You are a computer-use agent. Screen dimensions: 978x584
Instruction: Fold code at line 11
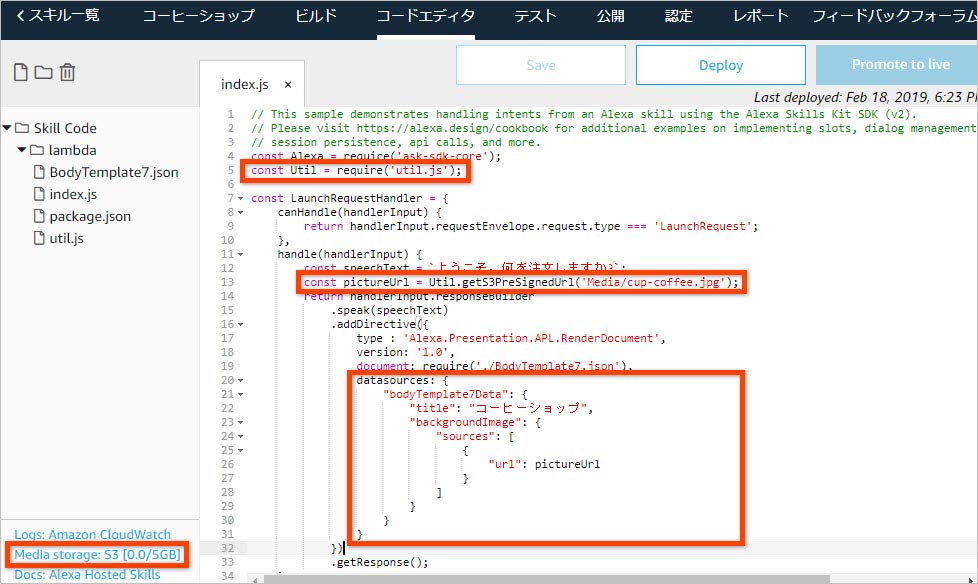[241, 255]
